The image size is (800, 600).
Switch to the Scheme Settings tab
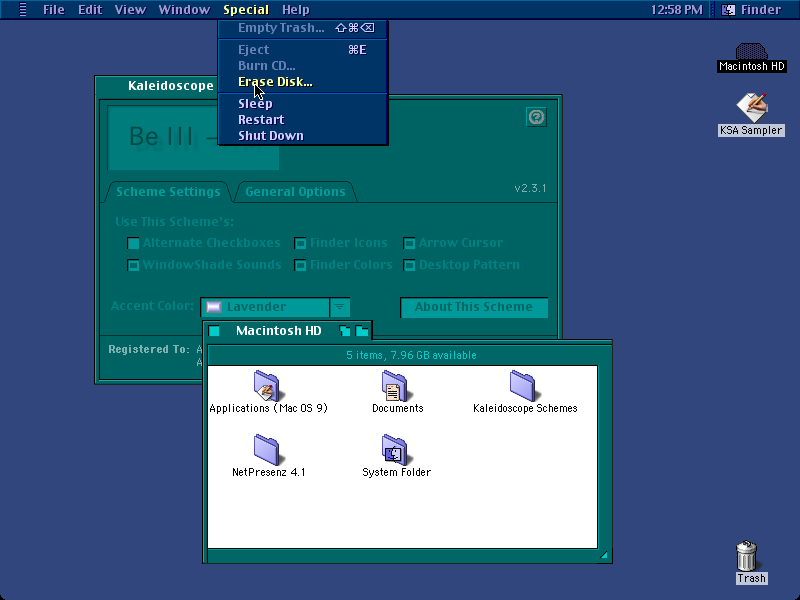click(168, 192)
